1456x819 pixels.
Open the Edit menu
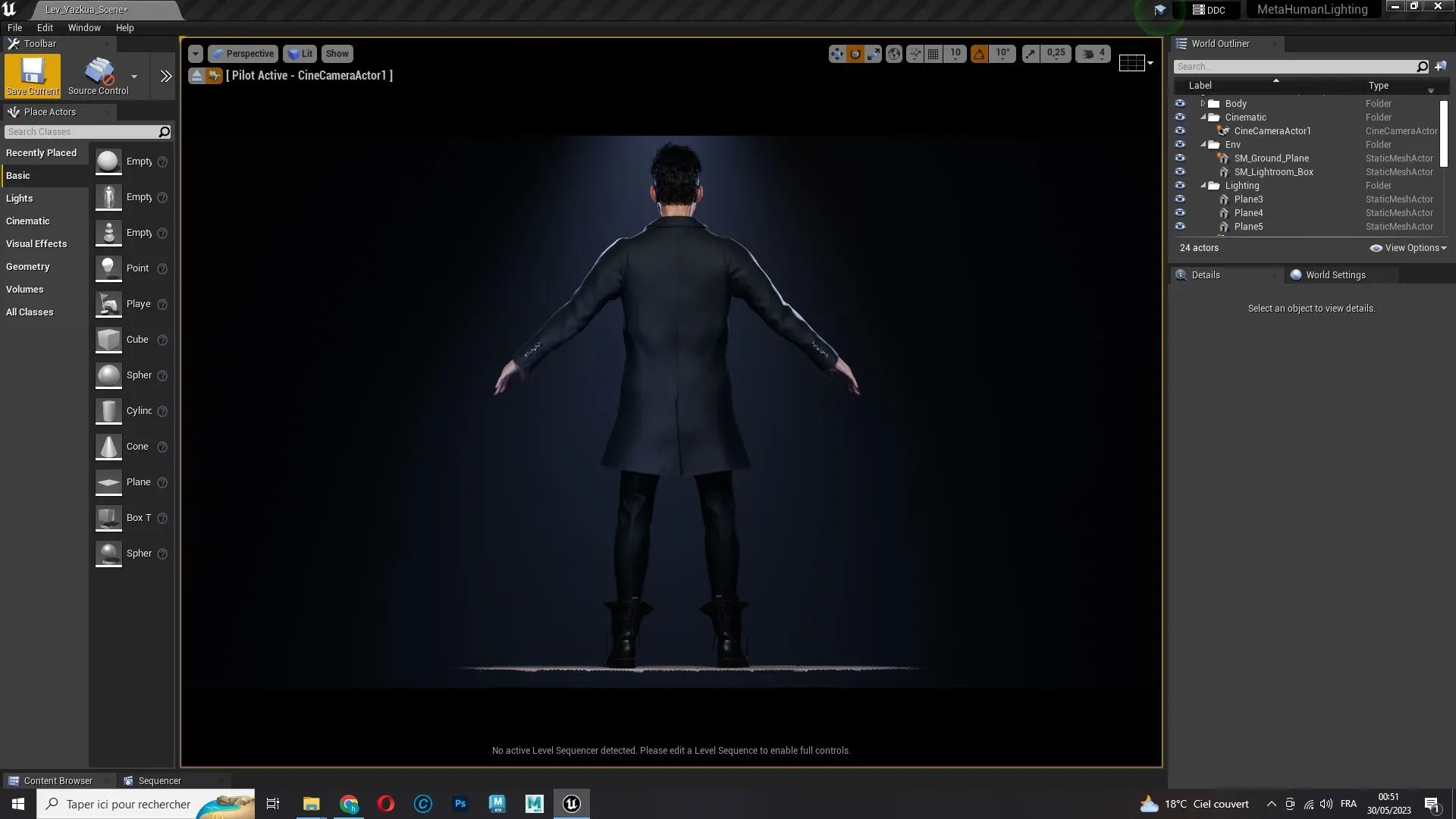[x=45, y=27]
